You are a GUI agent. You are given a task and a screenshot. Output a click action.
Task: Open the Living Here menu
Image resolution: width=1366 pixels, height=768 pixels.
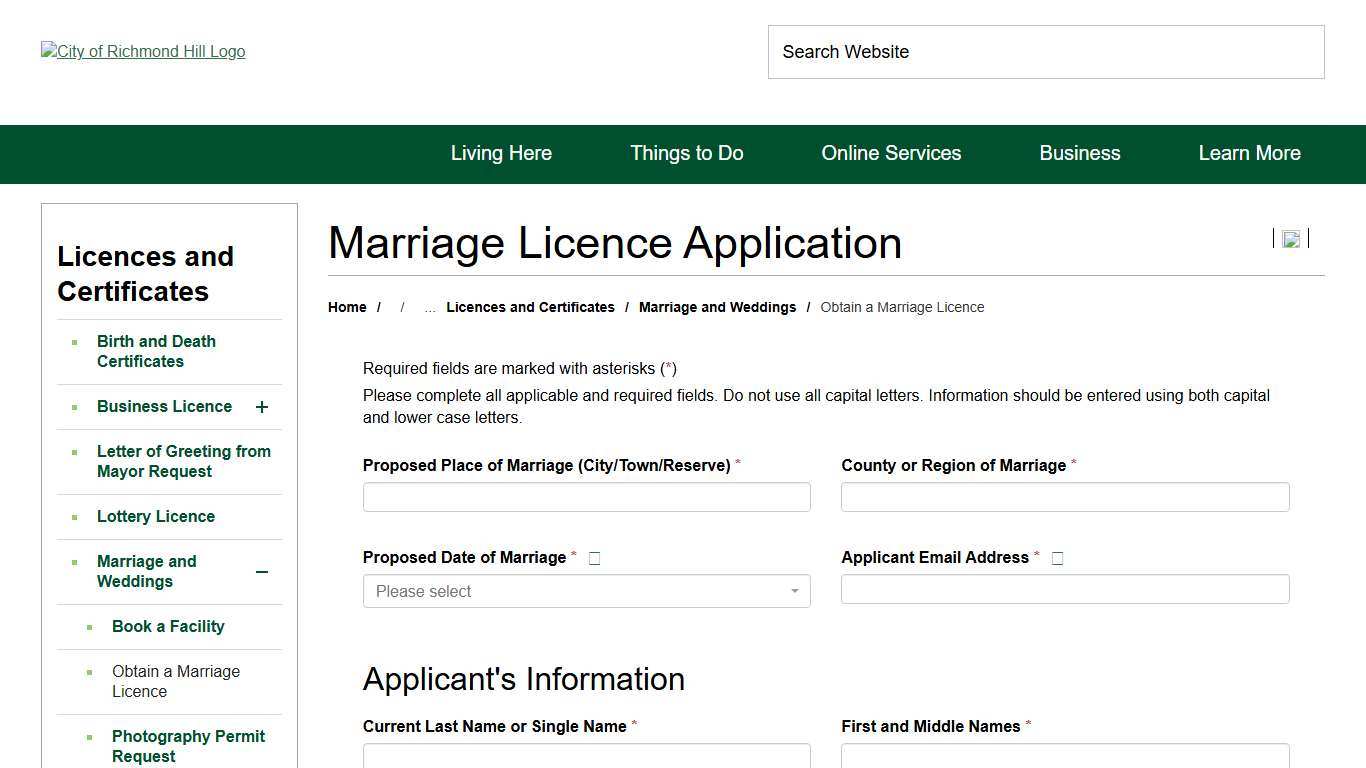501,153
